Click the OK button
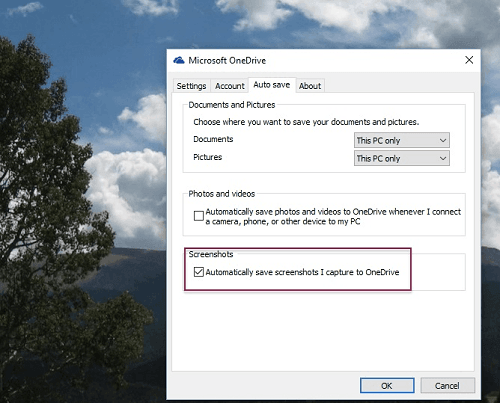This screenshot has width=500, height=403. (x=387, y=386)
